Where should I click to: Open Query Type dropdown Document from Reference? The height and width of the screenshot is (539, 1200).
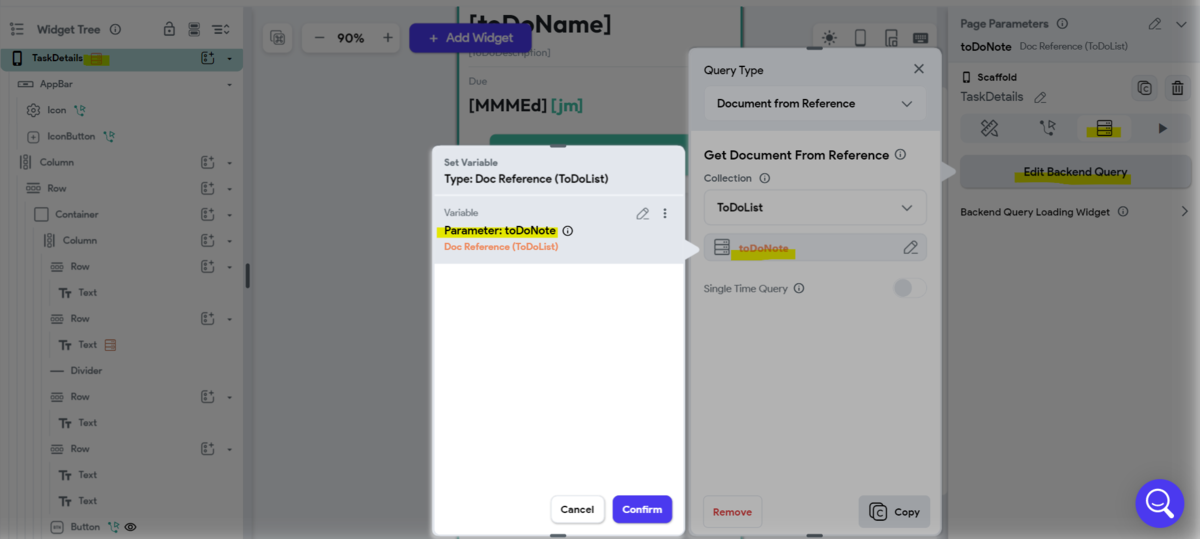pyautogui.click(x=815, y=104)
